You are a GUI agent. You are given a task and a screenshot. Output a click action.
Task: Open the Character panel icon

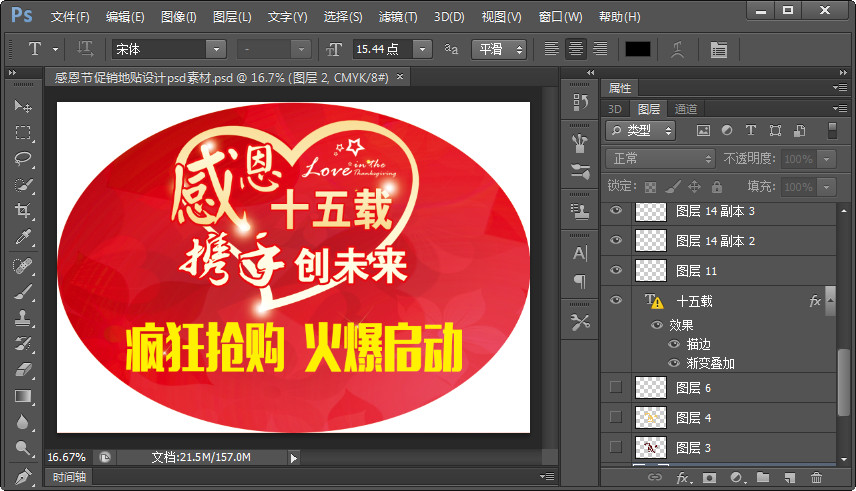point(580,253)
